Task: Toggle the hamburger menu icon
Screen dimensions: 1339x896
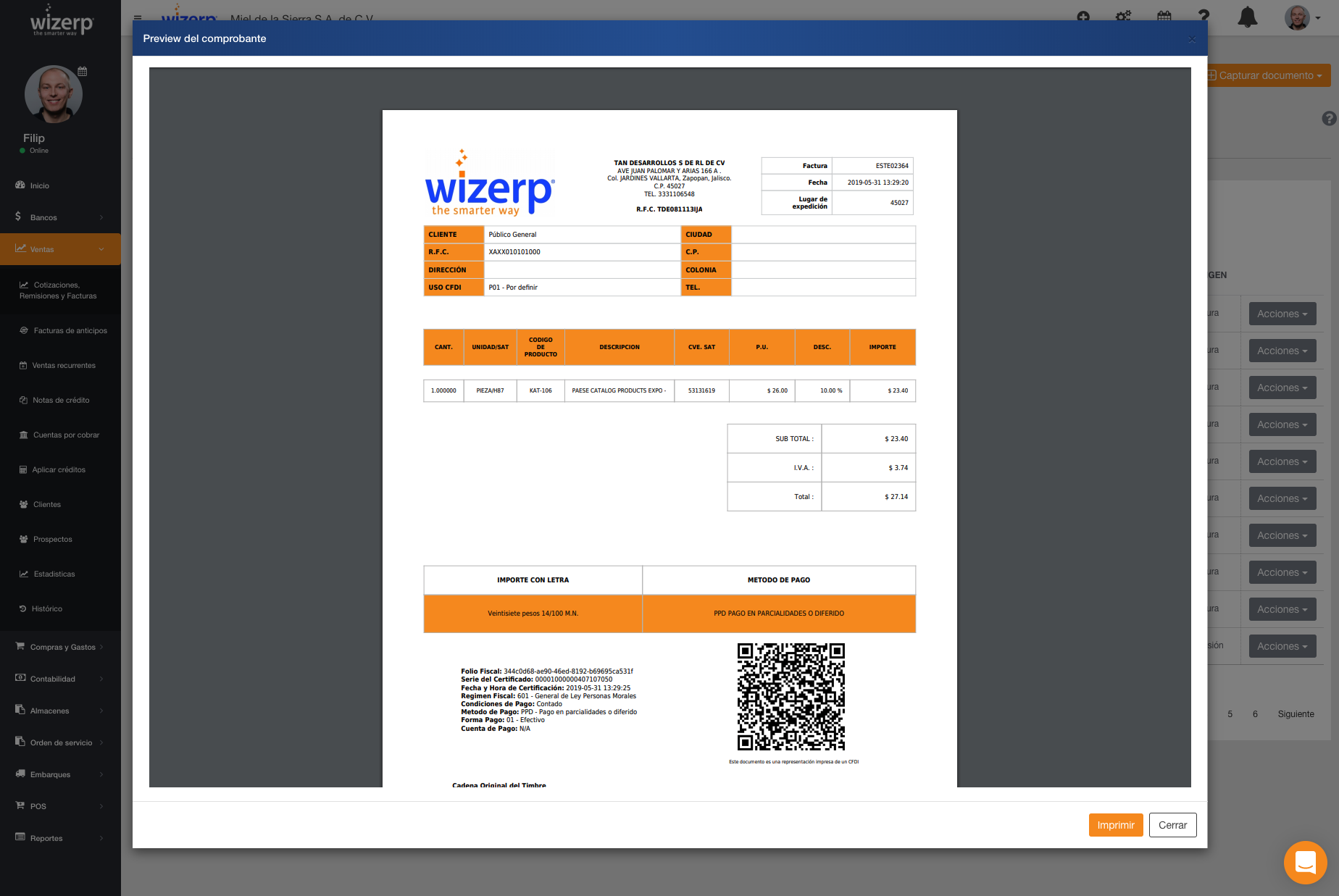Action: [138, 18]
